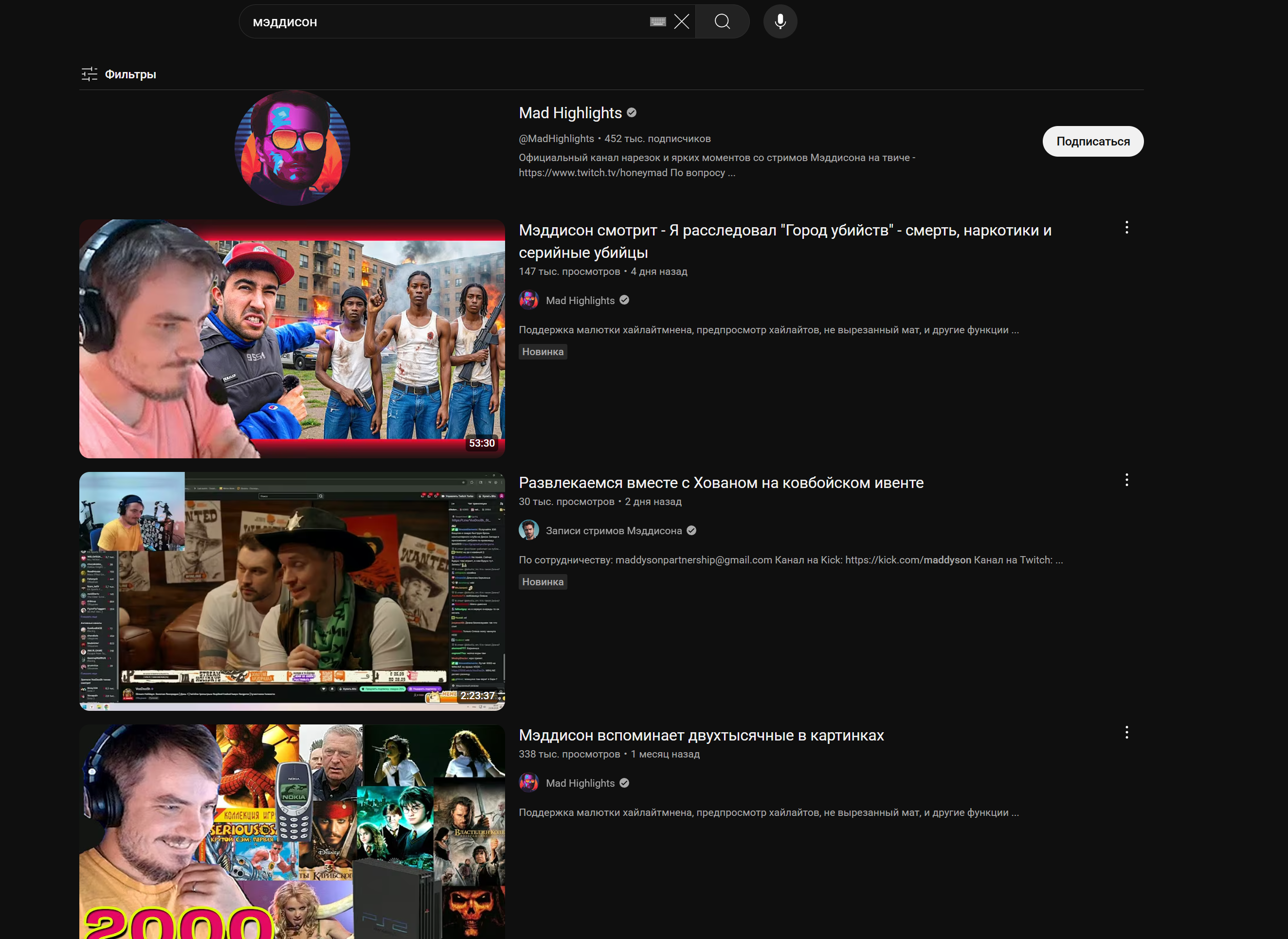1288x939 pixels.
Task: Click the search magnifier button
Action: (722, 21)
